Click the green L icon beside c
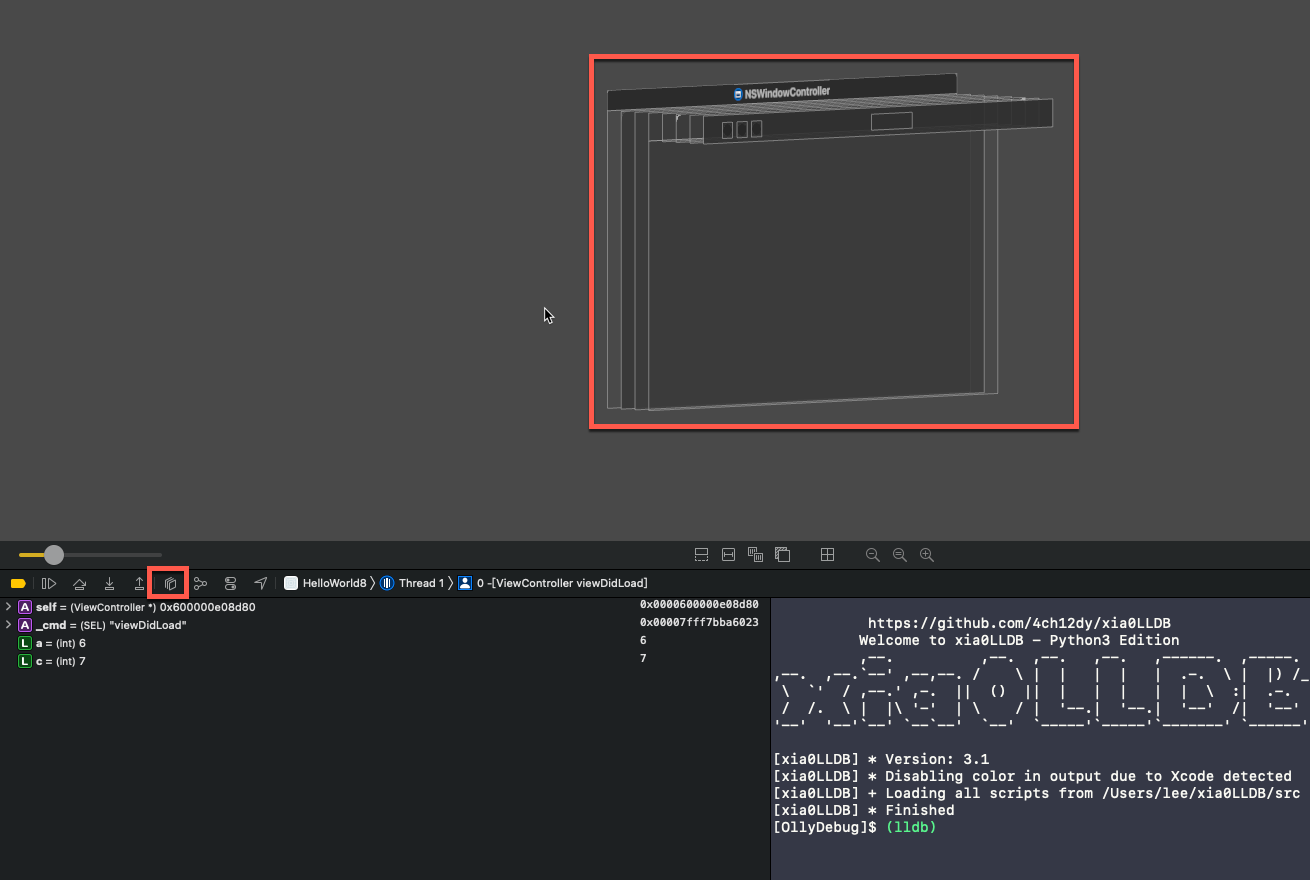 point(25,661)
